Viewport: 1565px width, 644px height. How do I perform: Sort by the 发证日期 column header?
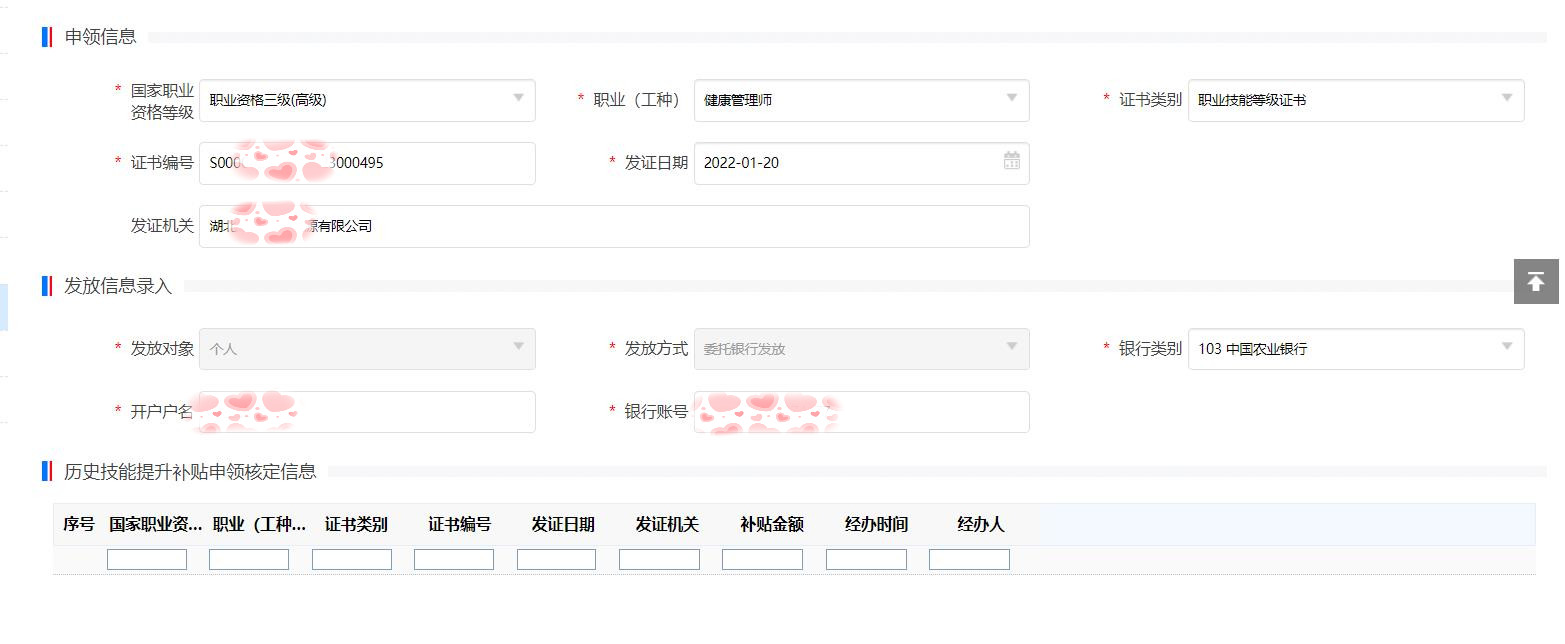pos(563,525)
